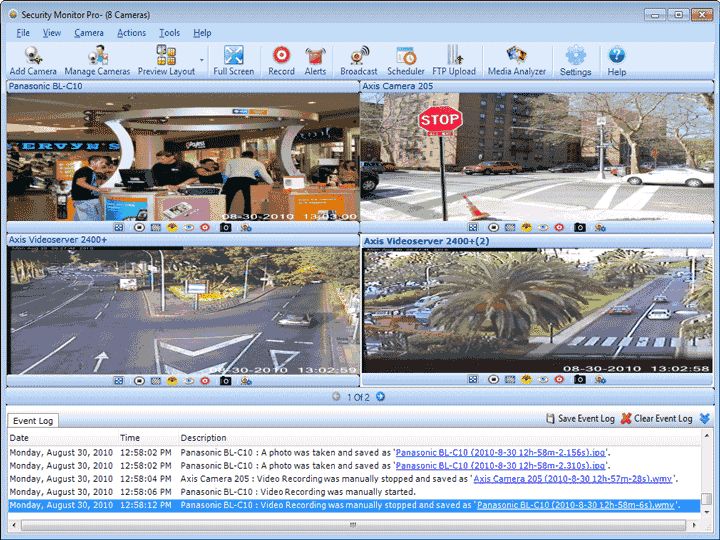Click the Event Log horizontal scrollbar thumb
Image resolution: width=720 pixels, height=540 pixels.
(353, 524)
